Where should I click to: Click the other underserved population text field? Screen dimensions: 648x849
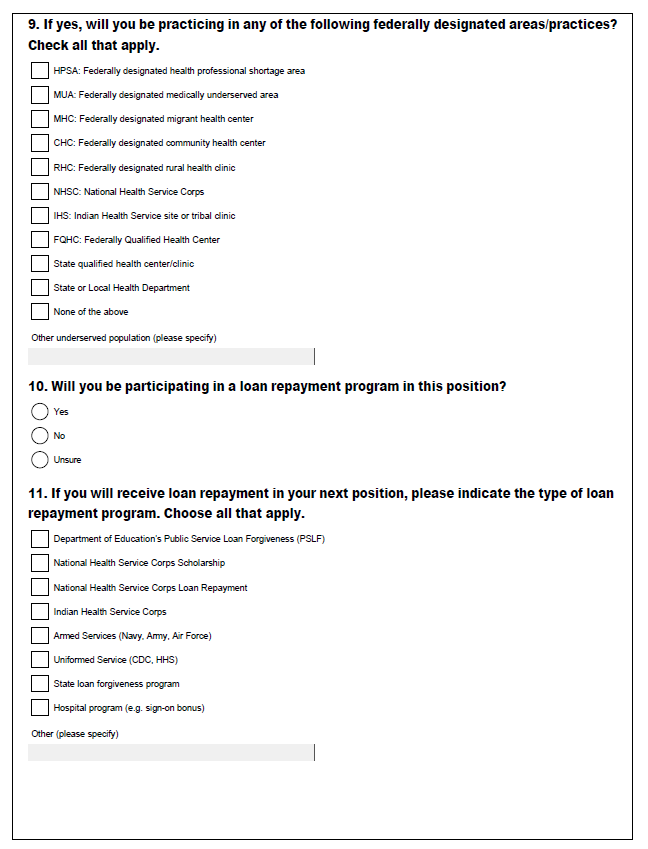(x=171, y=357)
